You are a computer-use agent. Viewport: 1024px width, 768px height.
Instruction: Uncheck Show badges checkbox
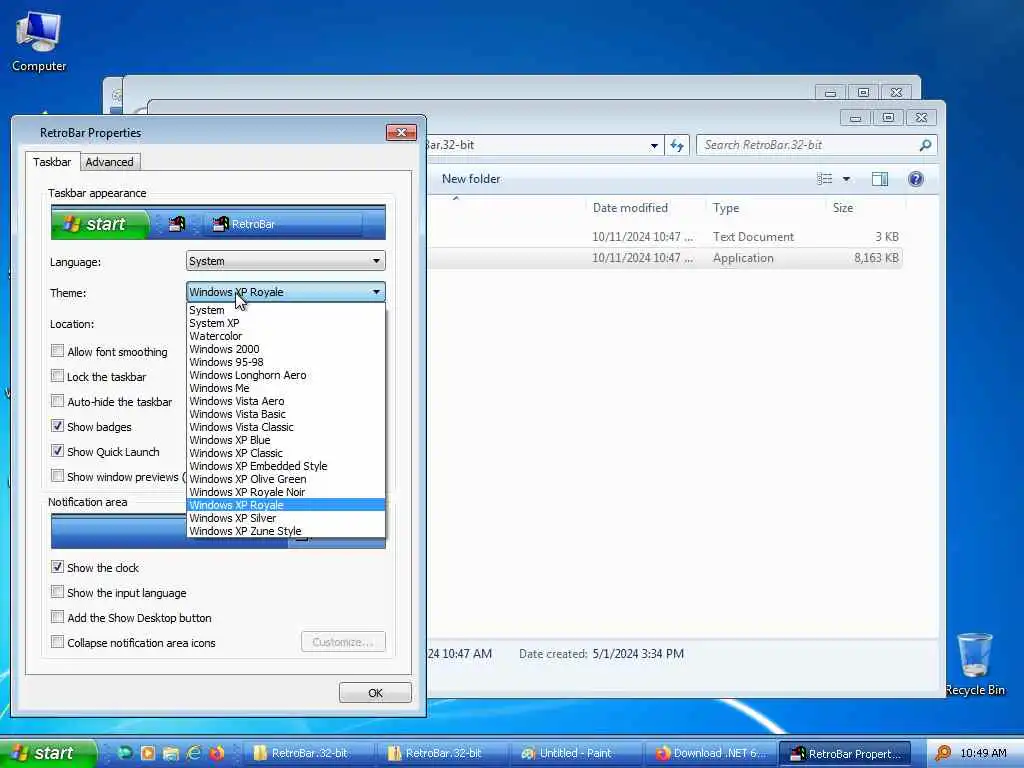click(x=57, y=426)
